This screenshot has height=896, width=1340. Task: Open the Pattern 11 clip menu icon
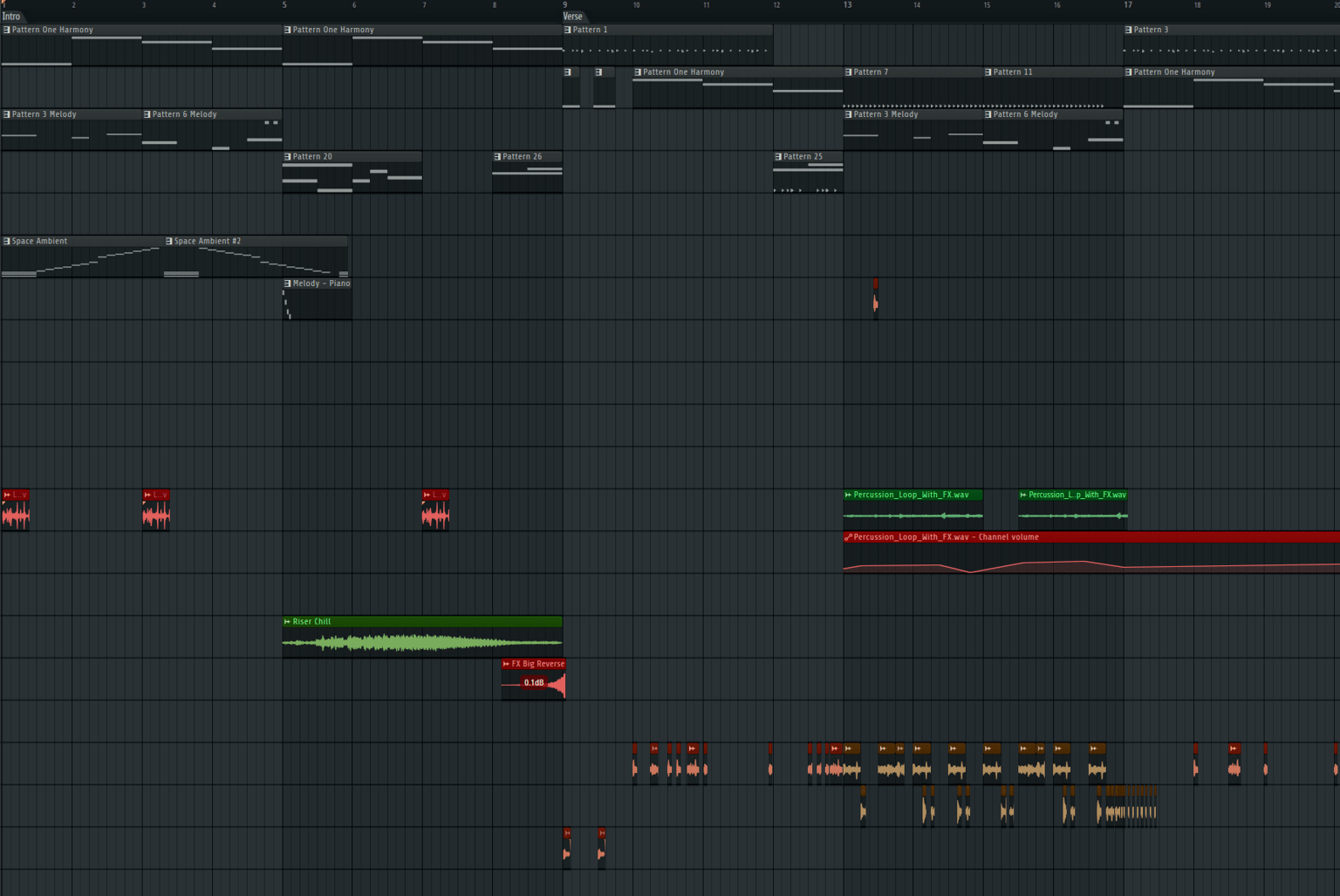point(988,72)
